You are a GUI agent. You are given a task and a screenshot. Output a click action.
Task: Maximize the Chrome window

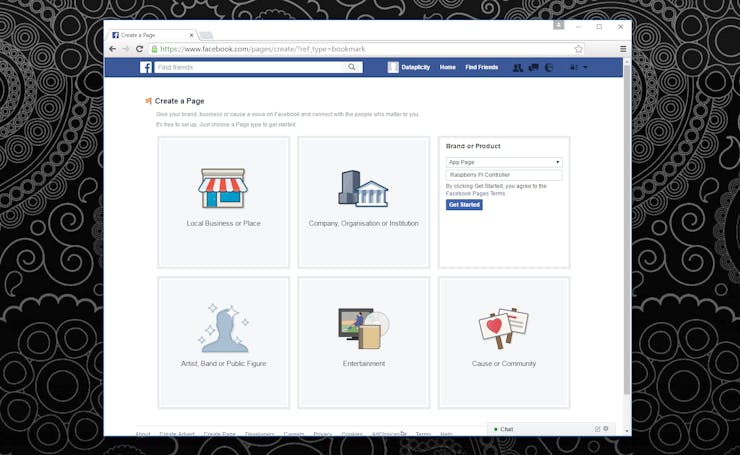(x=599, y=27)
